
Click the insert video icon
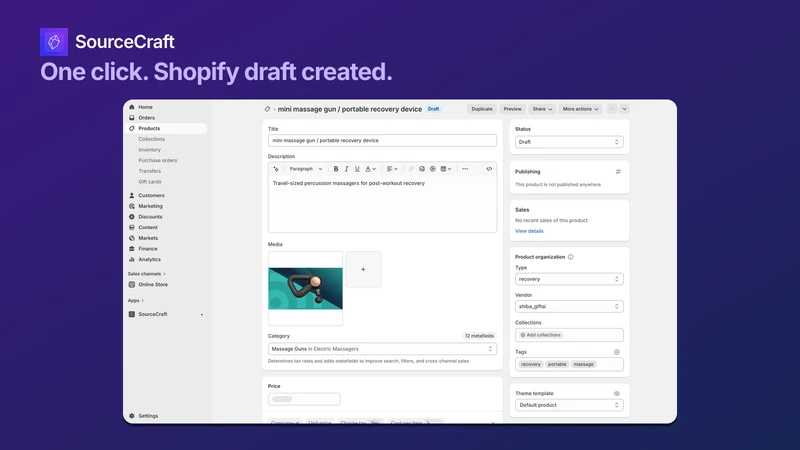point(433,169)
